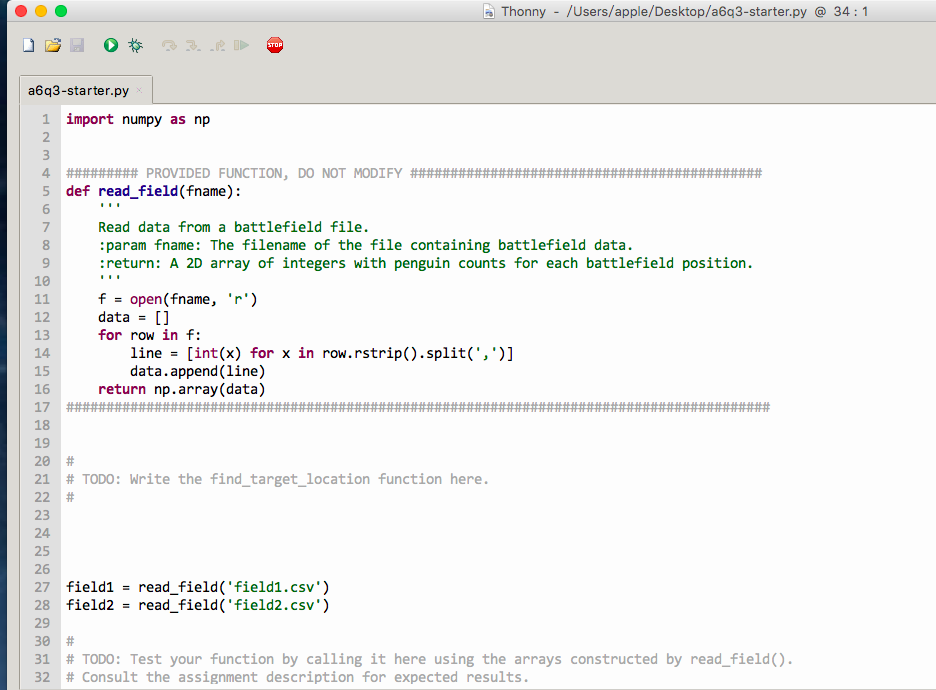This screenshot has height=690, width=936.
Task: Click the 'data = []' line
Action: click(134, 318)
